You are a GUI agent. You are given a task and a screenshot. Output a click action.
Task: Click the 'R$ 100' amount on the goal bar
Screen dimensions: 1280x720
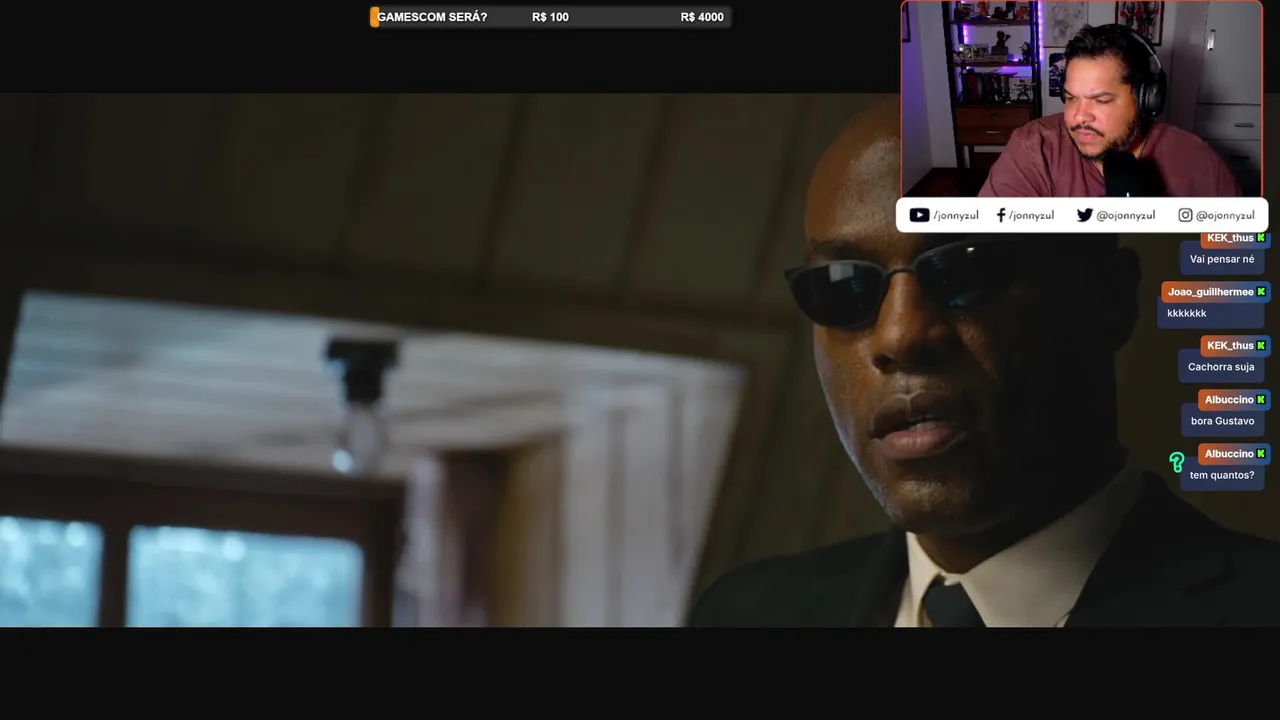coord(550,17)
